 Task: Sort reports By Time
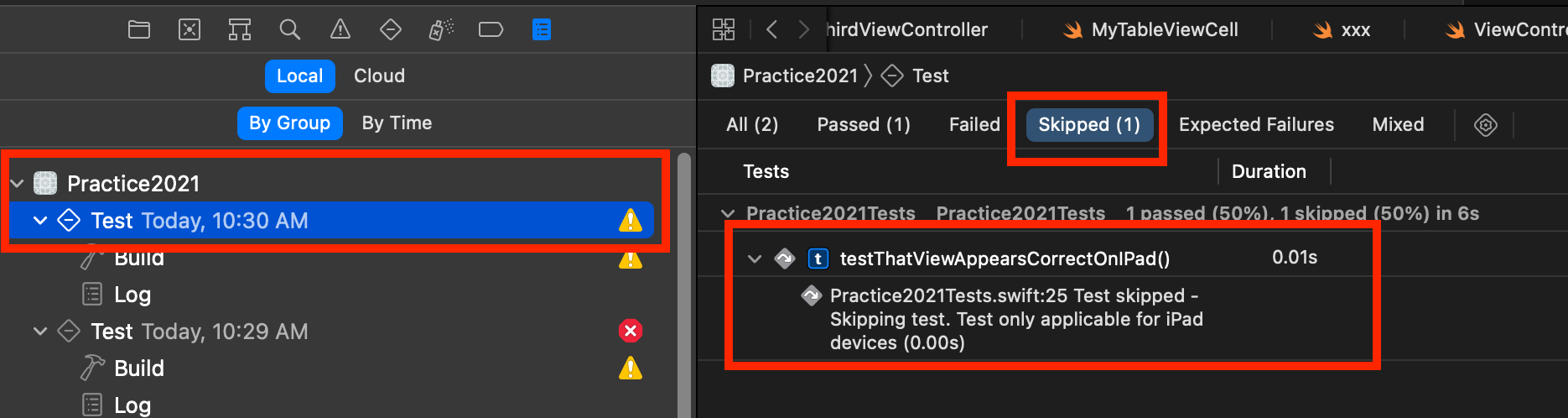(397, 123)
